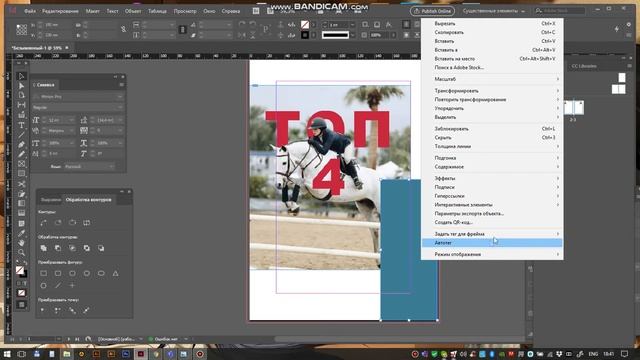The height and width of the screenshot is (360, 640).
Task: Click the Publish Online button
Action: click(433, 11)
